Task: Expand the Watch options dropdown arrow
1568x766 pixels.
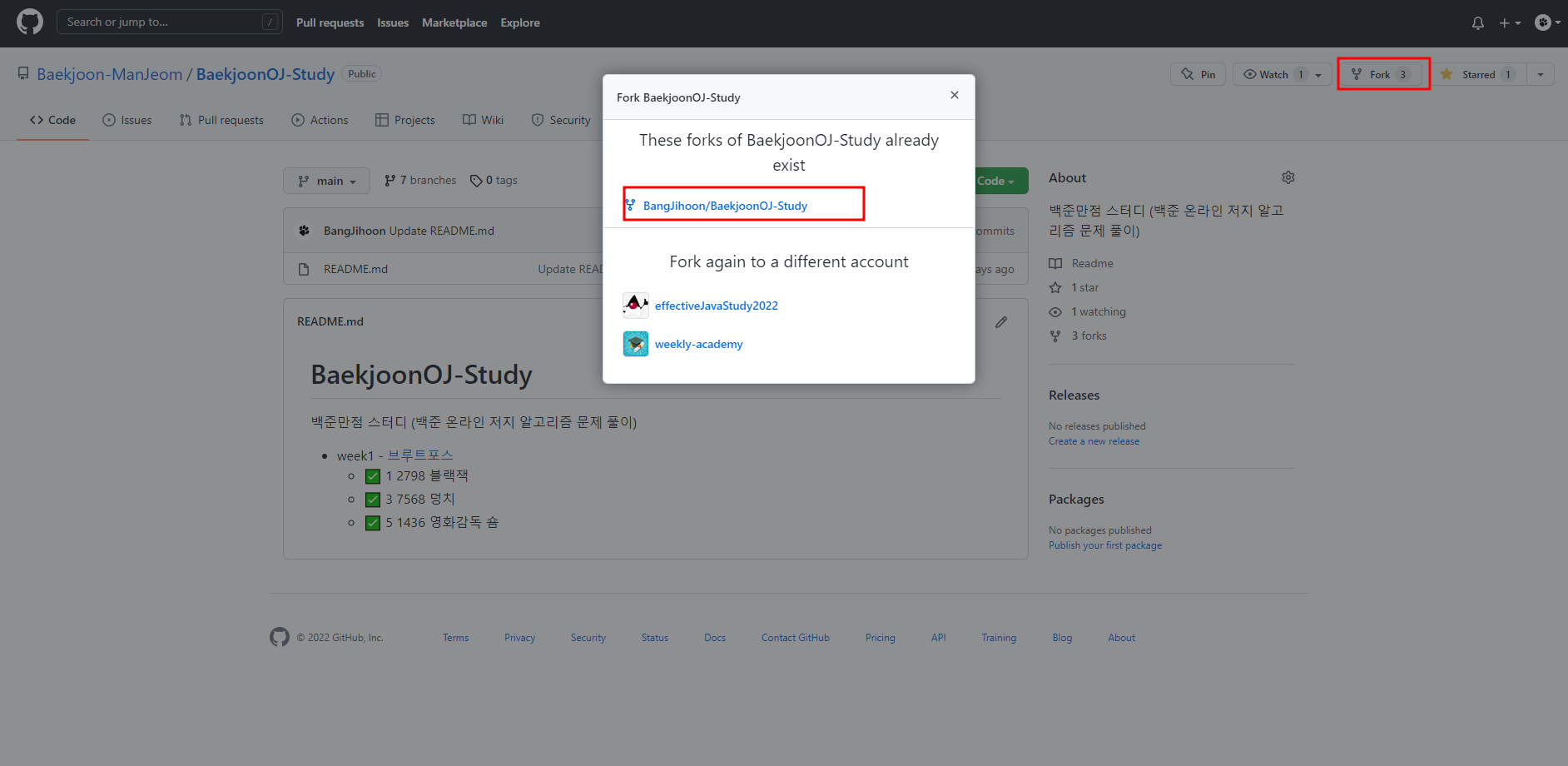Action: coord(1320,74)
